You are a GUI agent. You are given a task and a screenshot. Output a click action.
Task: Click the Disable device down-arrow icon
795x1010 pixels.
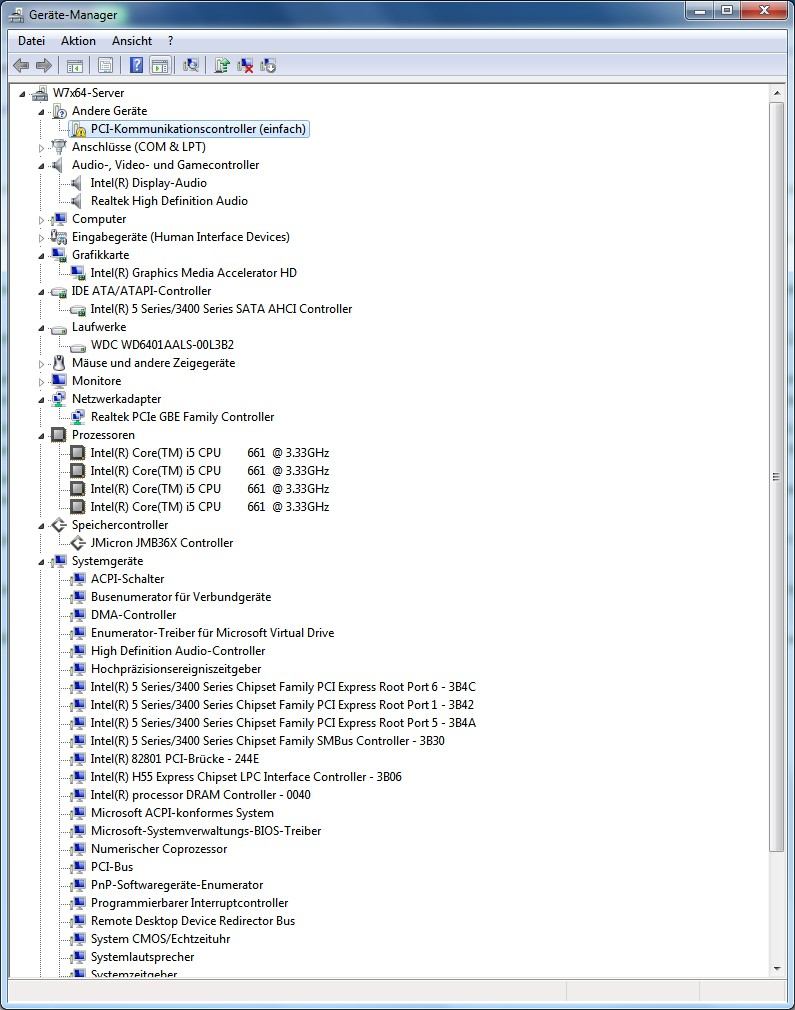point(268,65)
